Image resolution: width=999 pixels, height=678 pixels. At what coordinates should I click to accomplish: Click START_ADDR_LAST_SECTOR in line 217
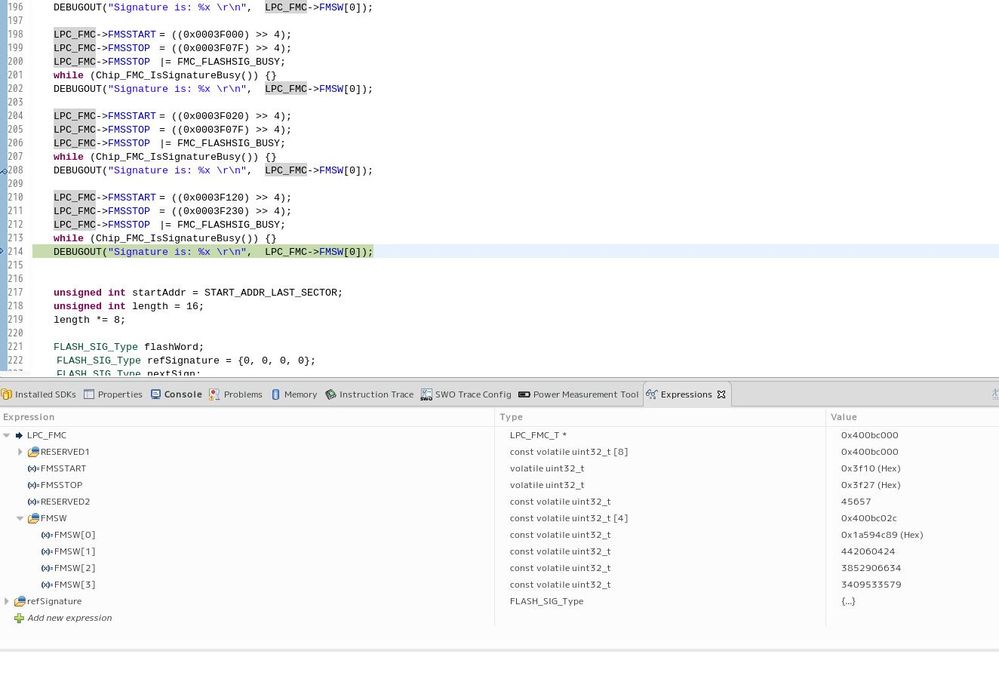point(270,292)
